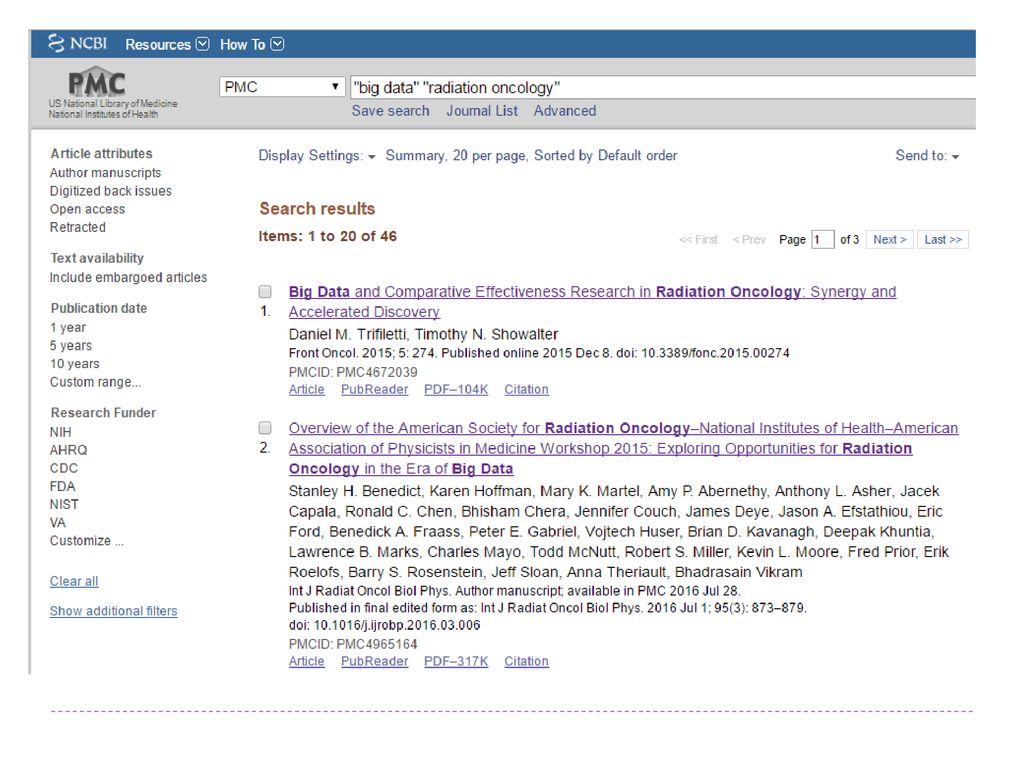
Task: Open Citation link for PMC4965164
Action: (526, 662)
